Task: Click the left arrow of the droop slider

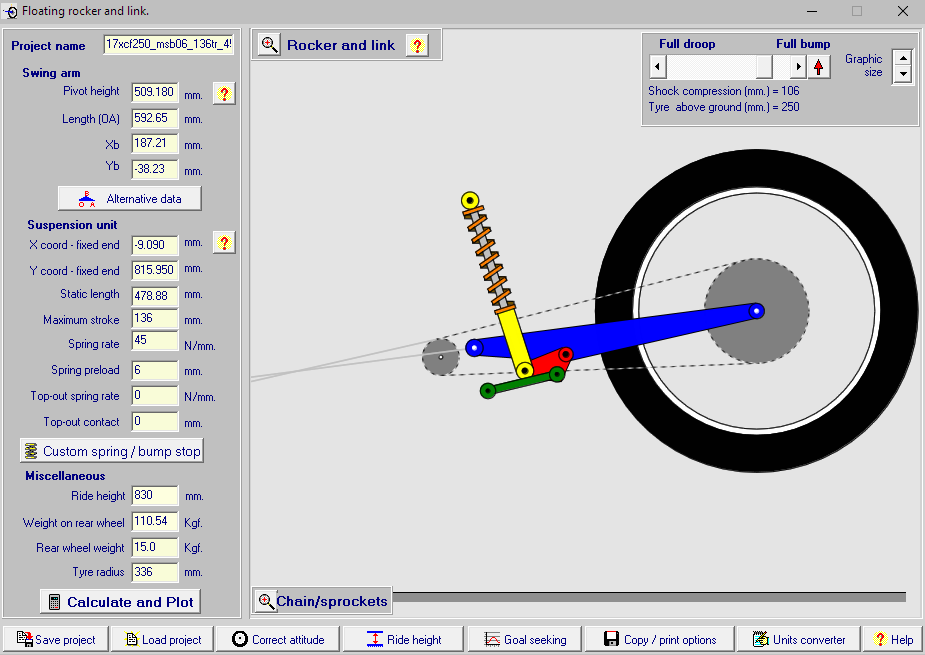Action: click(x=657, y=67)
